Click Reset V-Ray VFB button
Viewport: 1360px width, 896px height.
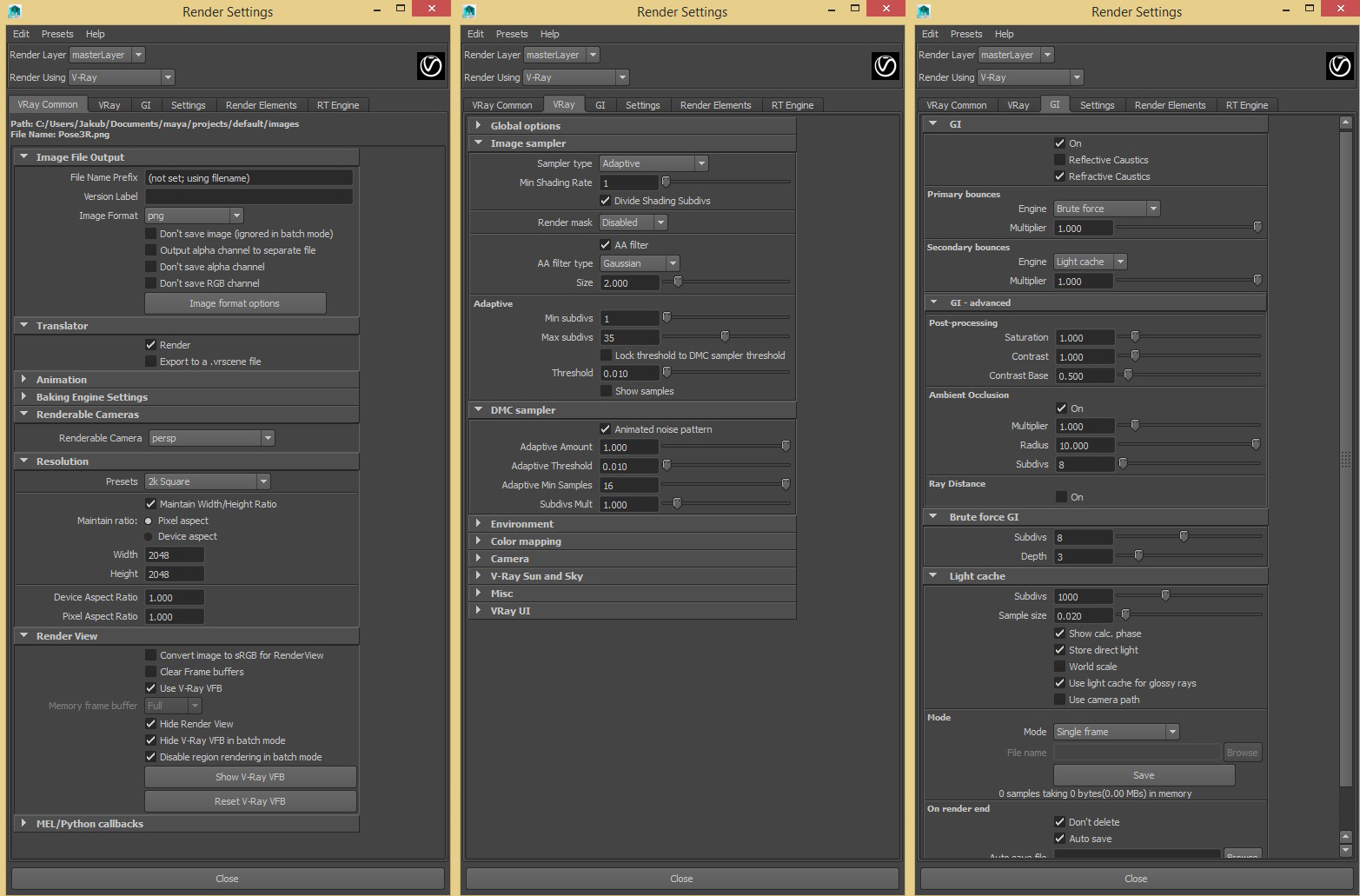point(250,801)
